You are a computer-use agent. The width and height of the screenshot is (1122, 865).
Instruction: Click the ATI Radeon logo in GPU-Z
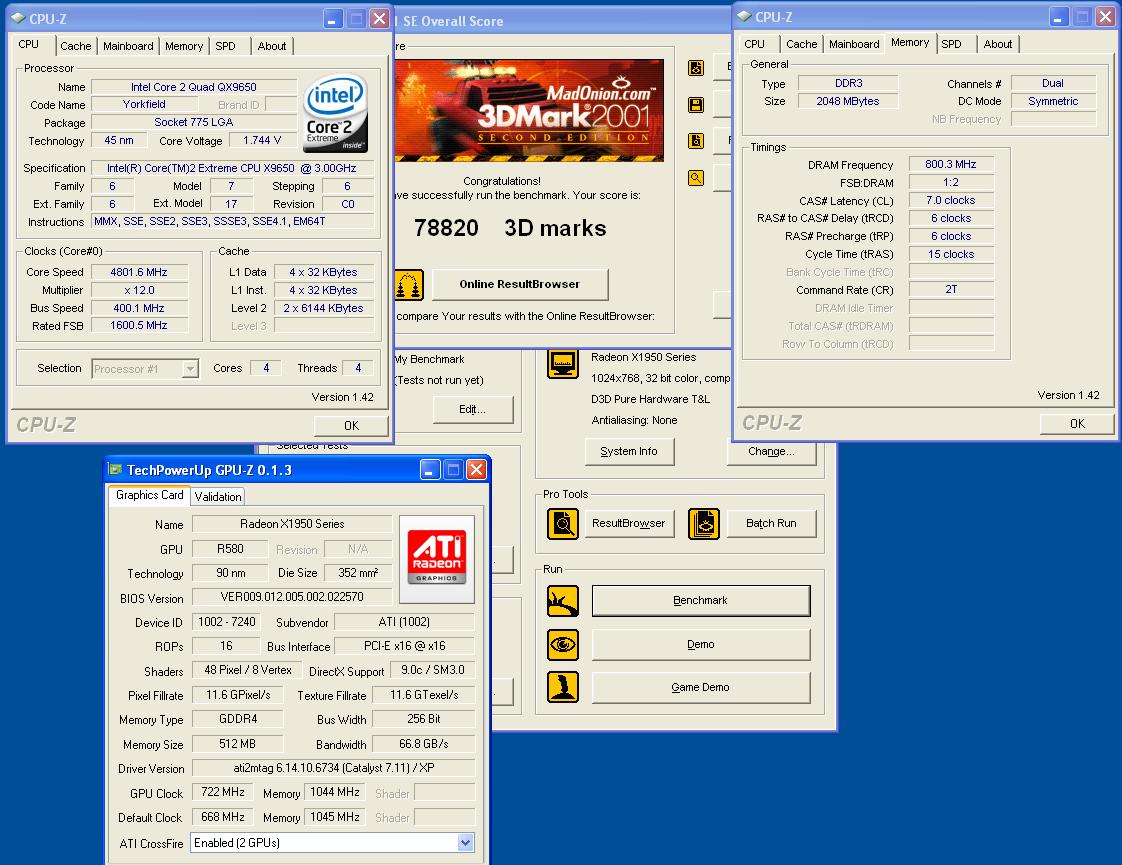pyautogui.click(x=436, y=559)
